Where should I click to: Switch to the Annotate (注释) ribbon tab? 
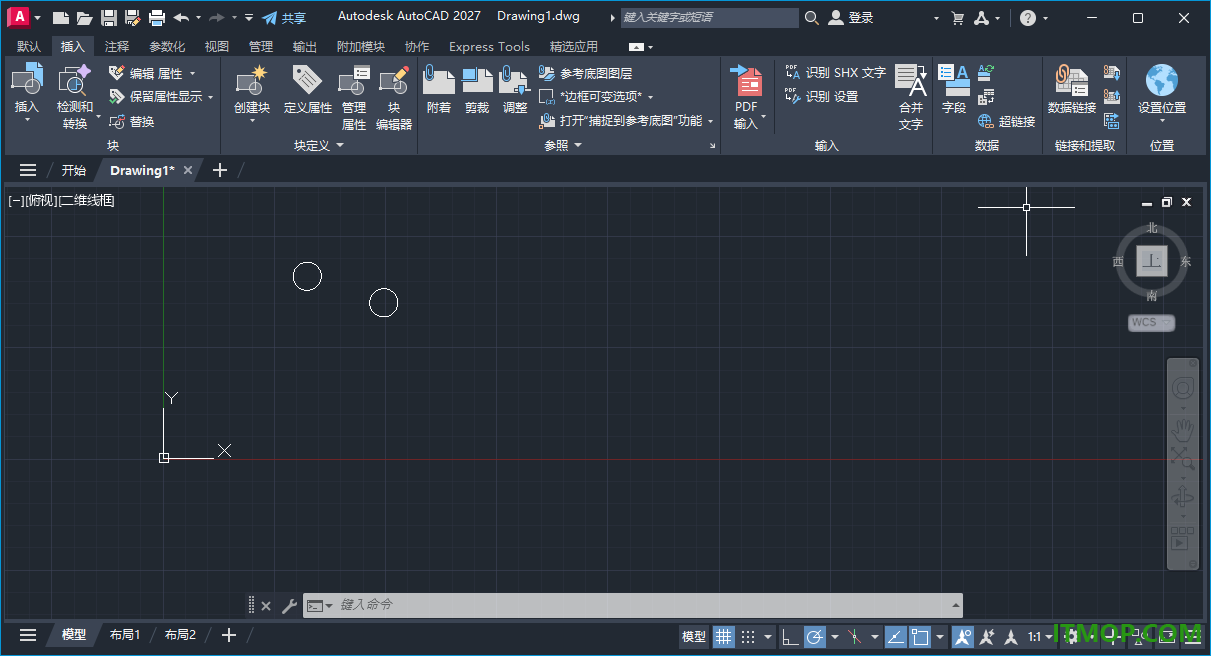pyautogui.click(x=117, y=46)
